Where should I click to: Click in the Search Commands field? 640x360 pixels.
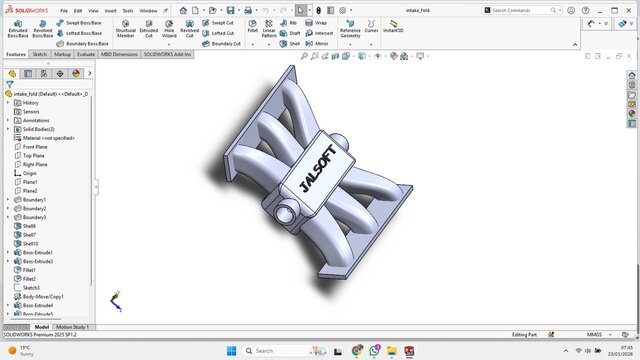pos(522,10)
